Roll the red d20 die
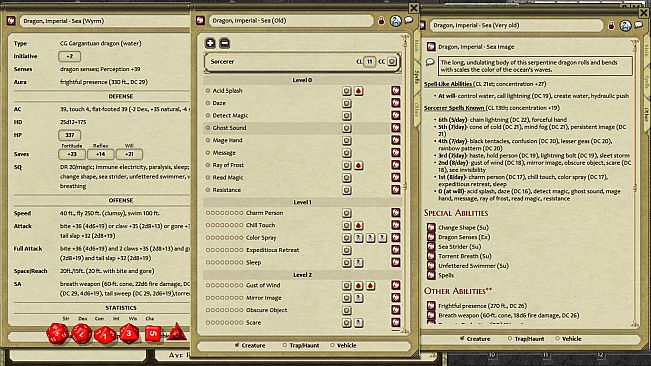651x366 pixels. tap(57, 333)
